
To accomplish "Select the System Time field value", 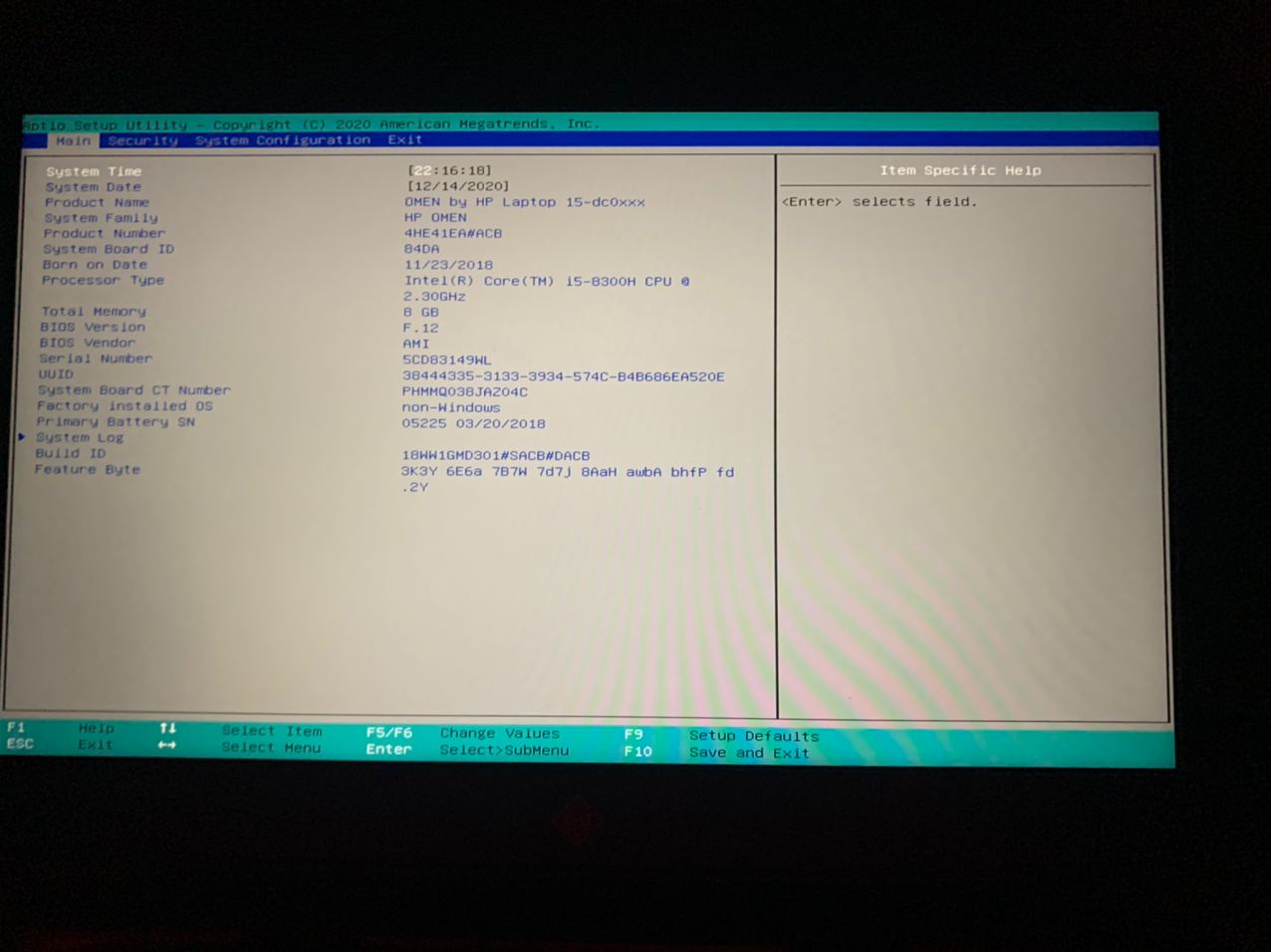I will click(x=449, y=170).
